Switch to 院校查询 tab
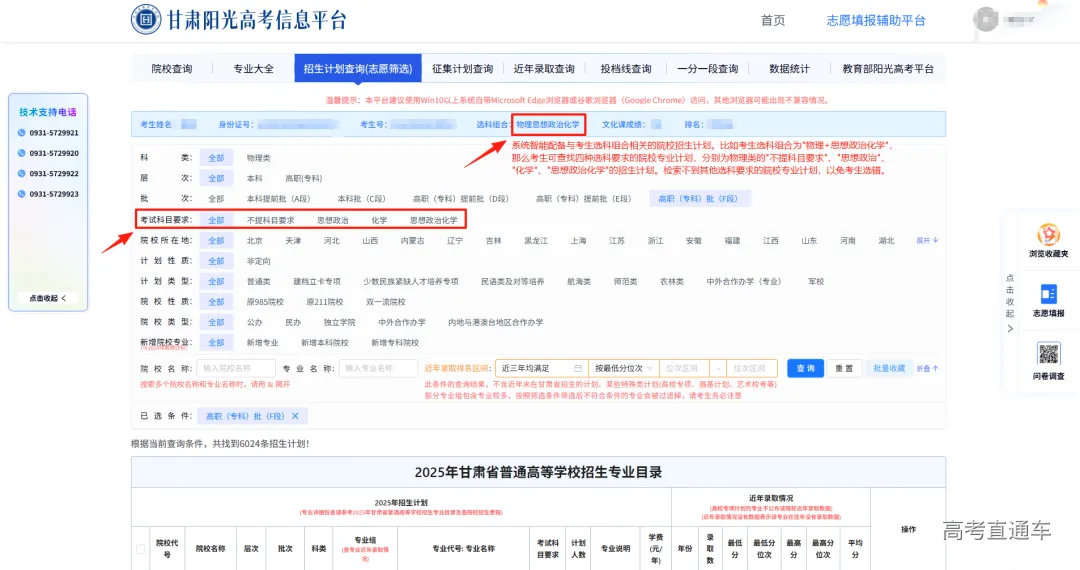 [x=172, y=69]
